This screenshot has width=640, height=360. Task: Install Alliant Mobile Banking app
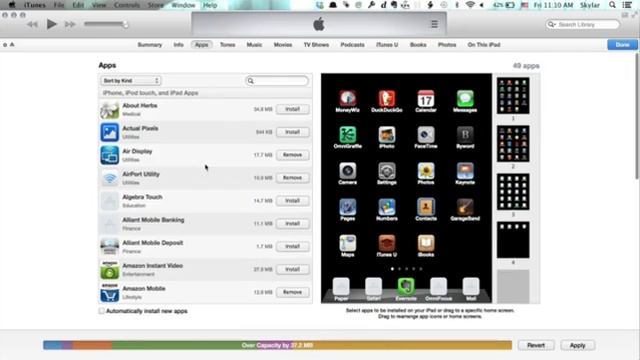[292, 224]
